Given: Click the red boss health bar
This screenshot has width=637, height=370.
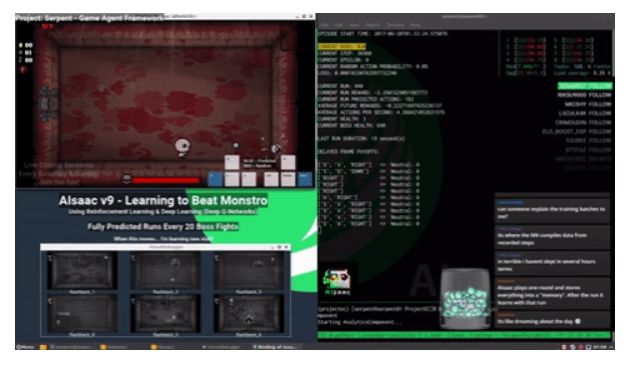Looking at the screenshot, I should click(166, 180).
